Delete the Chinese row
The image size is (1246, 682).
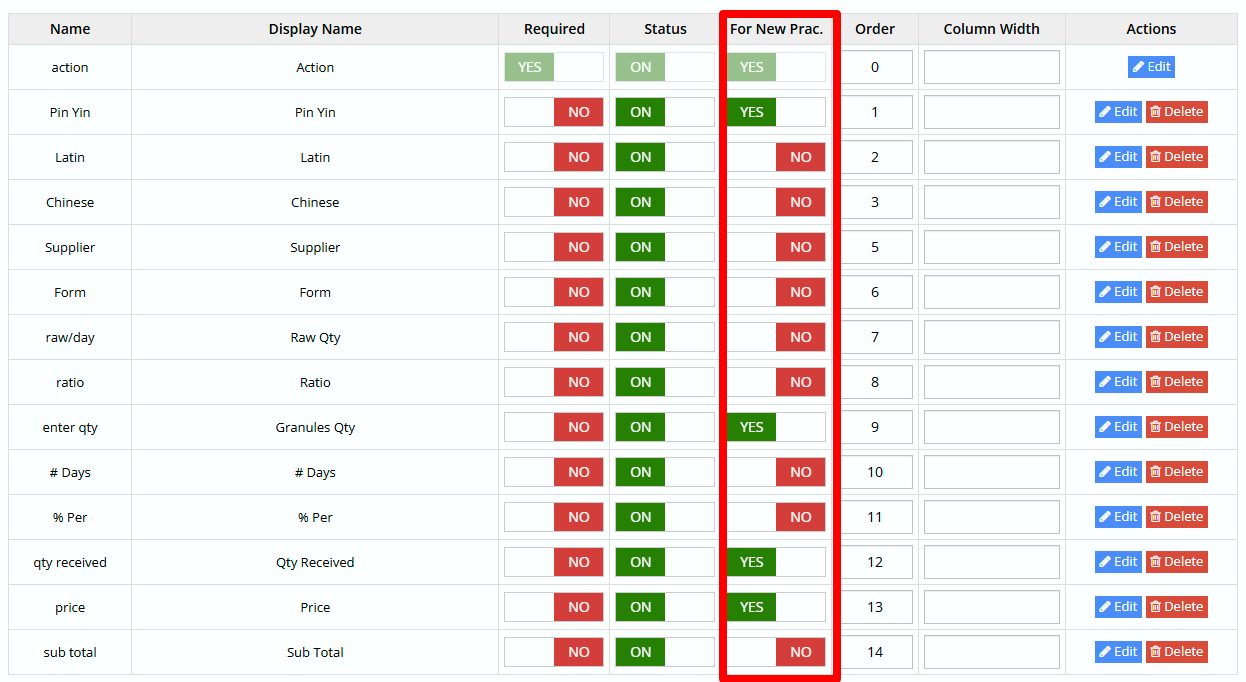tap(1176, 202)
